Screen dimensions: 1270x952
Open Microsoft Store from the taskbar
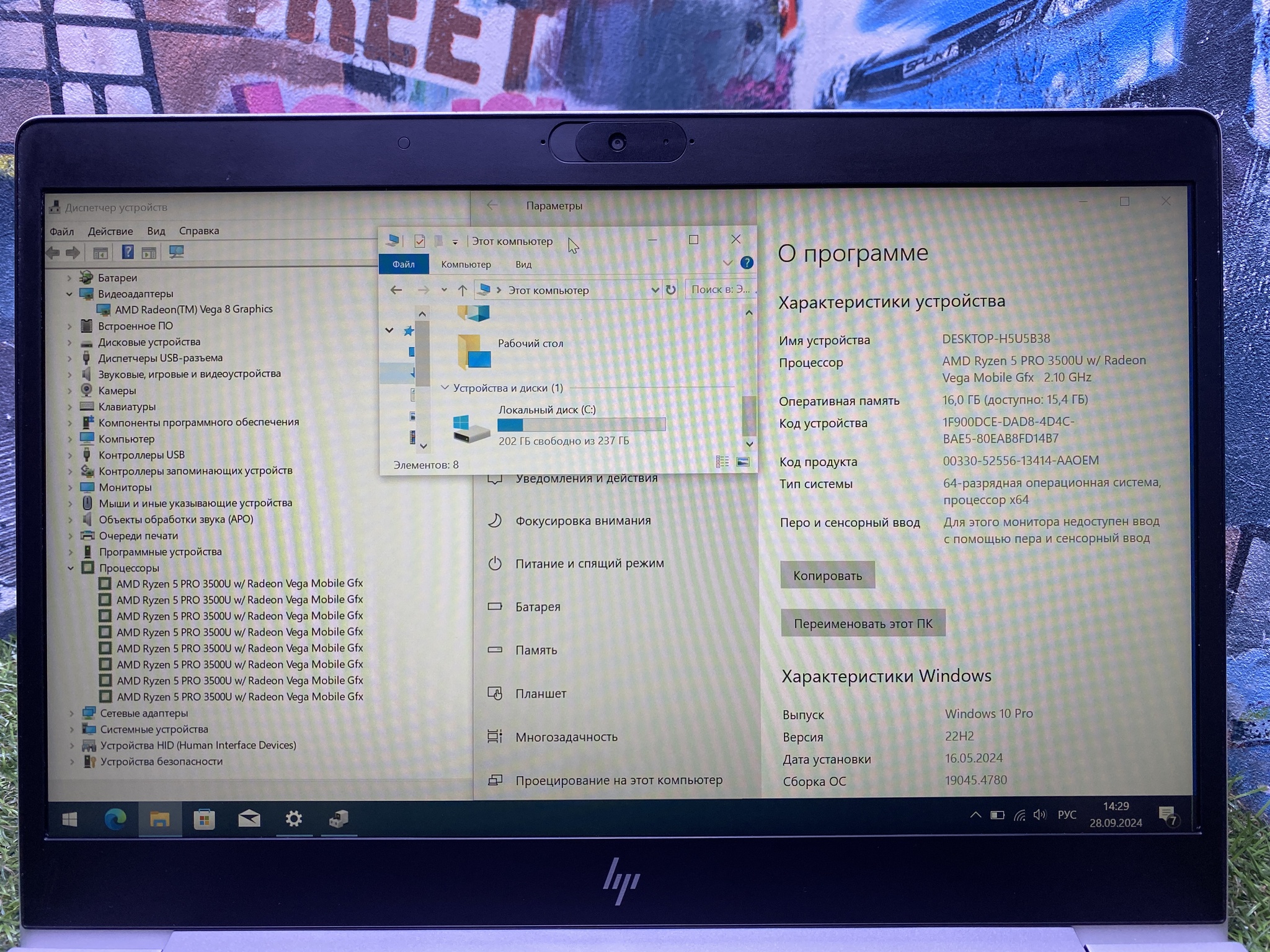(x=204, y=819)
